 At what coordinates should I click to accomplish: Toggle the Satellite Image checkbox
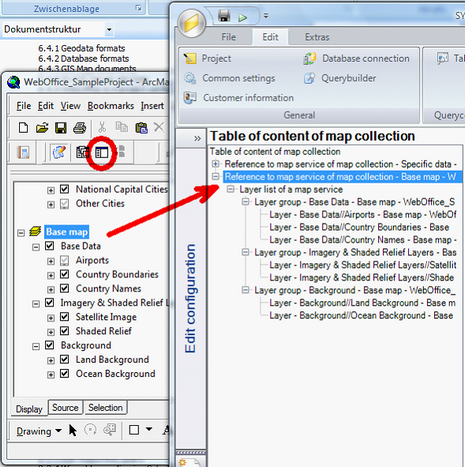click(65, 317)
